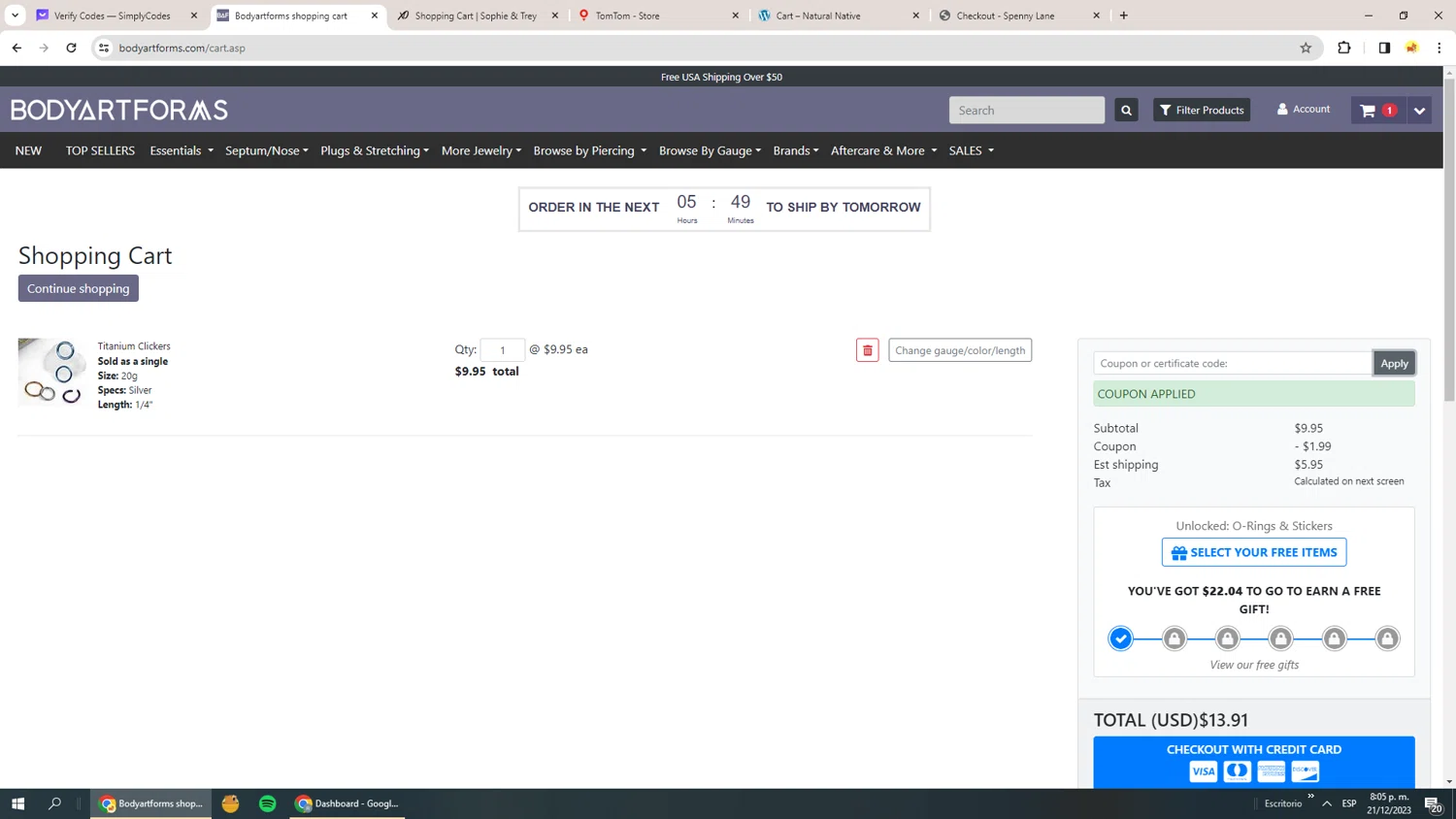Open Titanium Clickers product thumbnail
The width and height of the screenshot is (1456, 819).
[x=52, y=372]
